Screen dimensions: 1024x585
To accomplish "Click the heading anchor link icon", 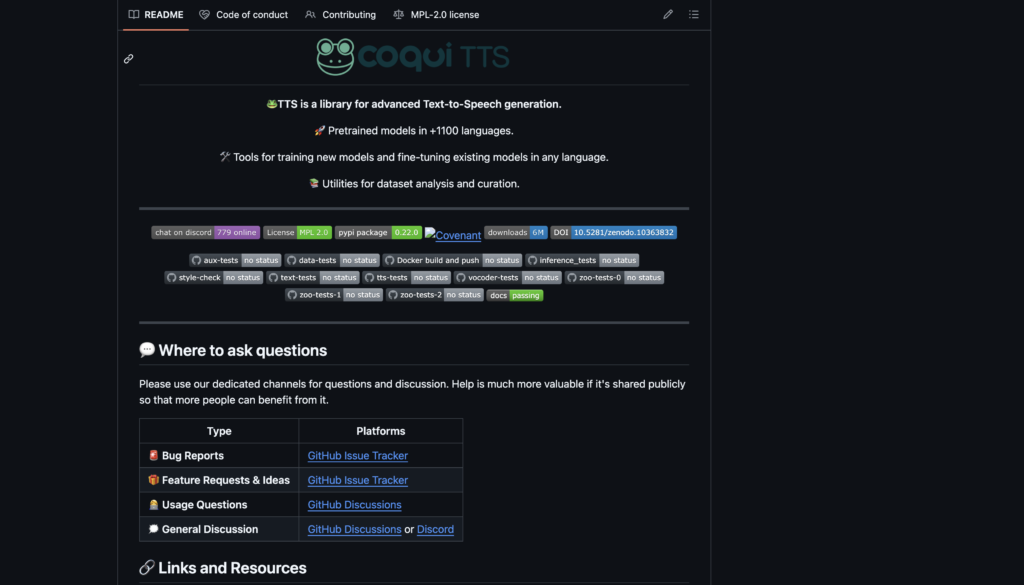I will [129, 59].
